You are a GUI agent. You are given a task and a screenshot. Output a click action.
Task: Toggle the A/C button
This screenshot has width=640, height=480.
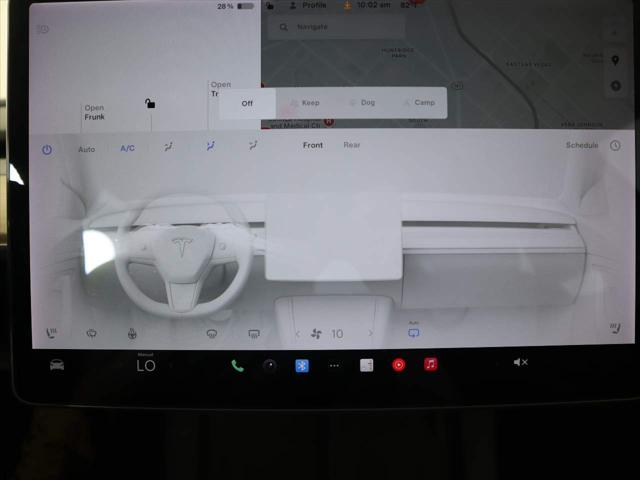[x=127, y=148]
